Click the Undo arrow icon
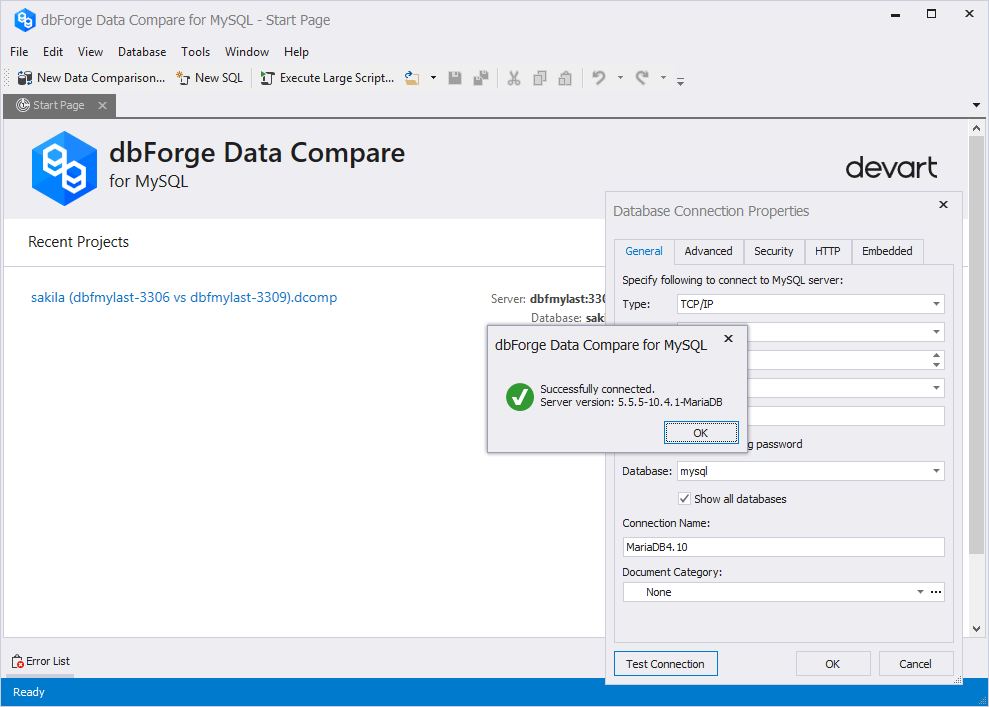 [x=599, y=78]
